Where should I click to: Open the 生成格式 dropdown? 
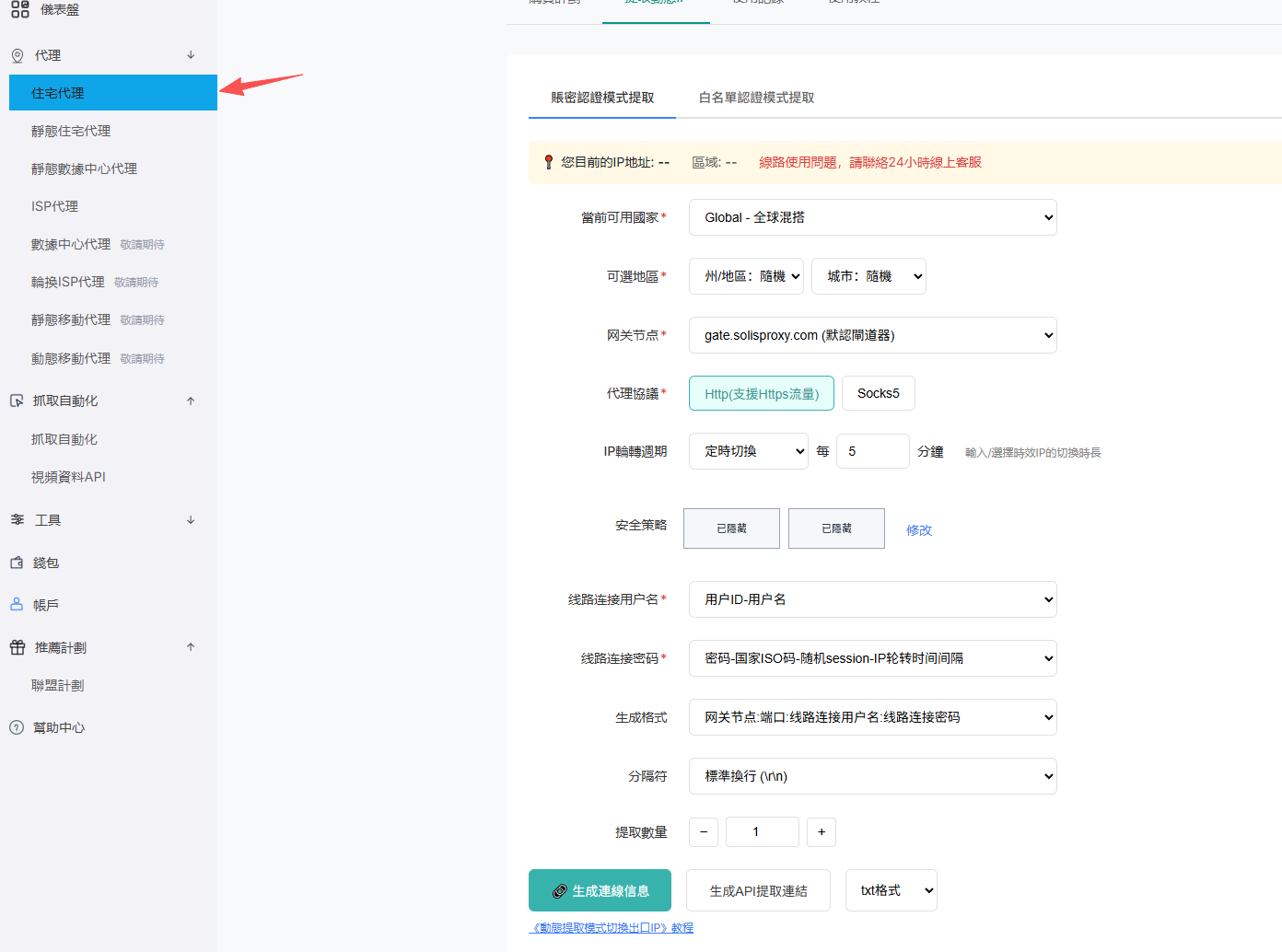click(x=872, y=717)
